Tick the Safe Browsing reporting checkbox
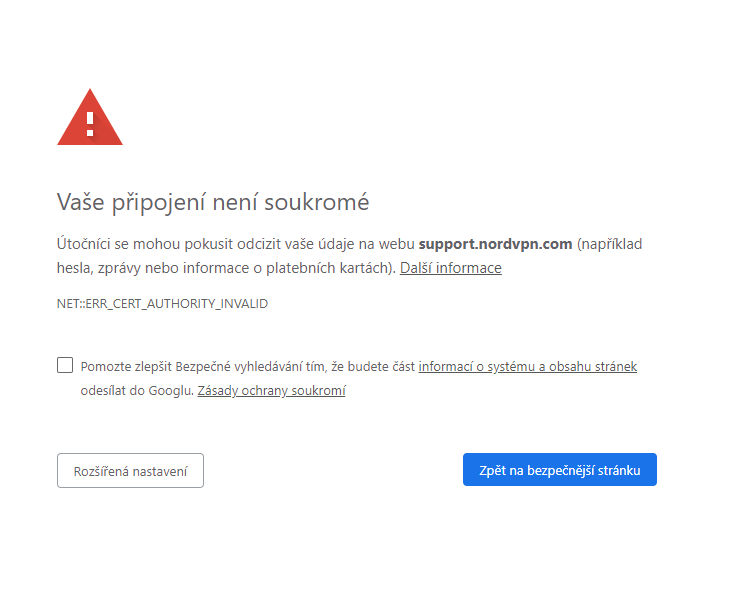Screen dimensions: 735x595 (x=65, y=365)
